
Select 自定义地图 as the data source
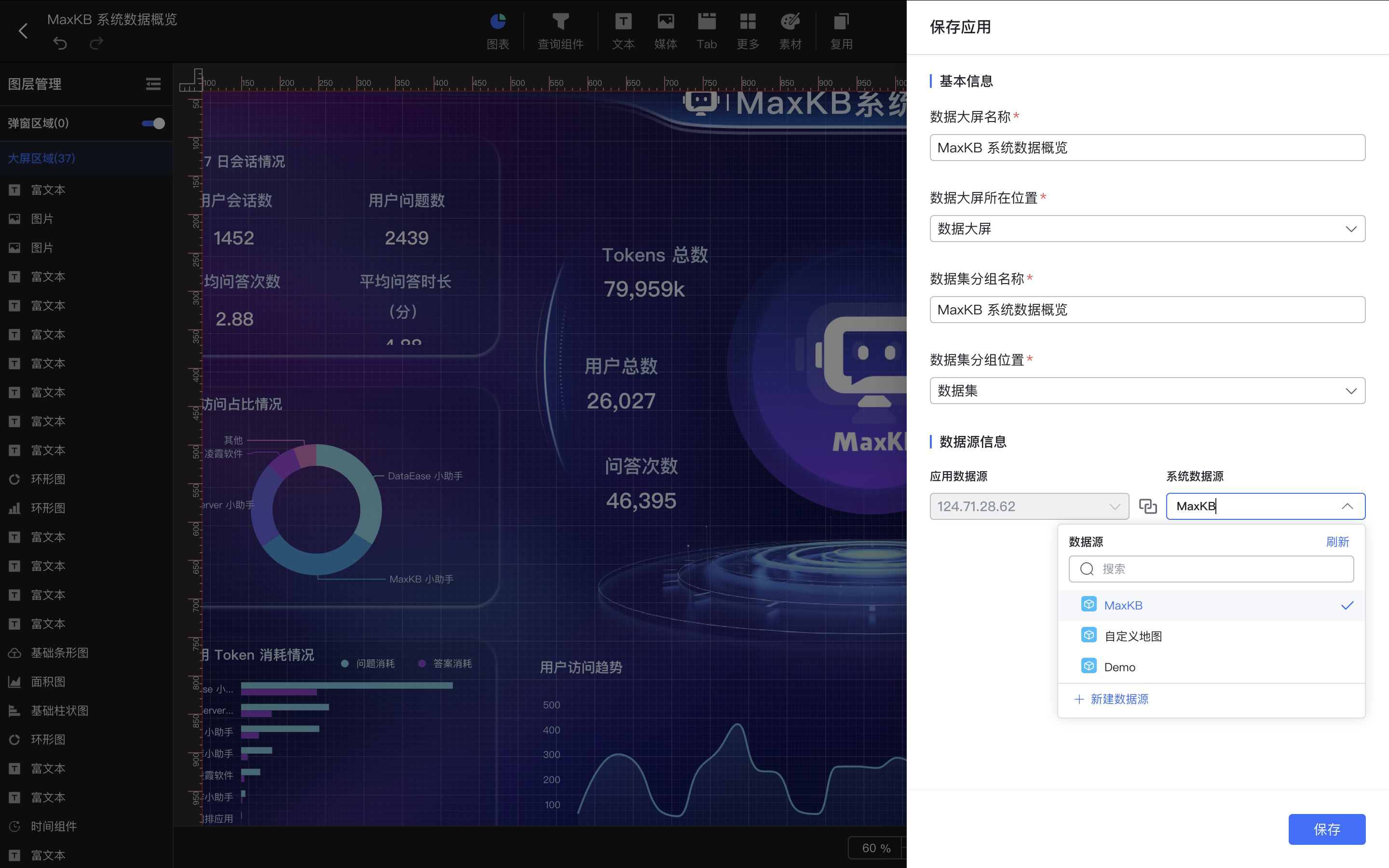pyautogui.click(x=1132, y=636)
